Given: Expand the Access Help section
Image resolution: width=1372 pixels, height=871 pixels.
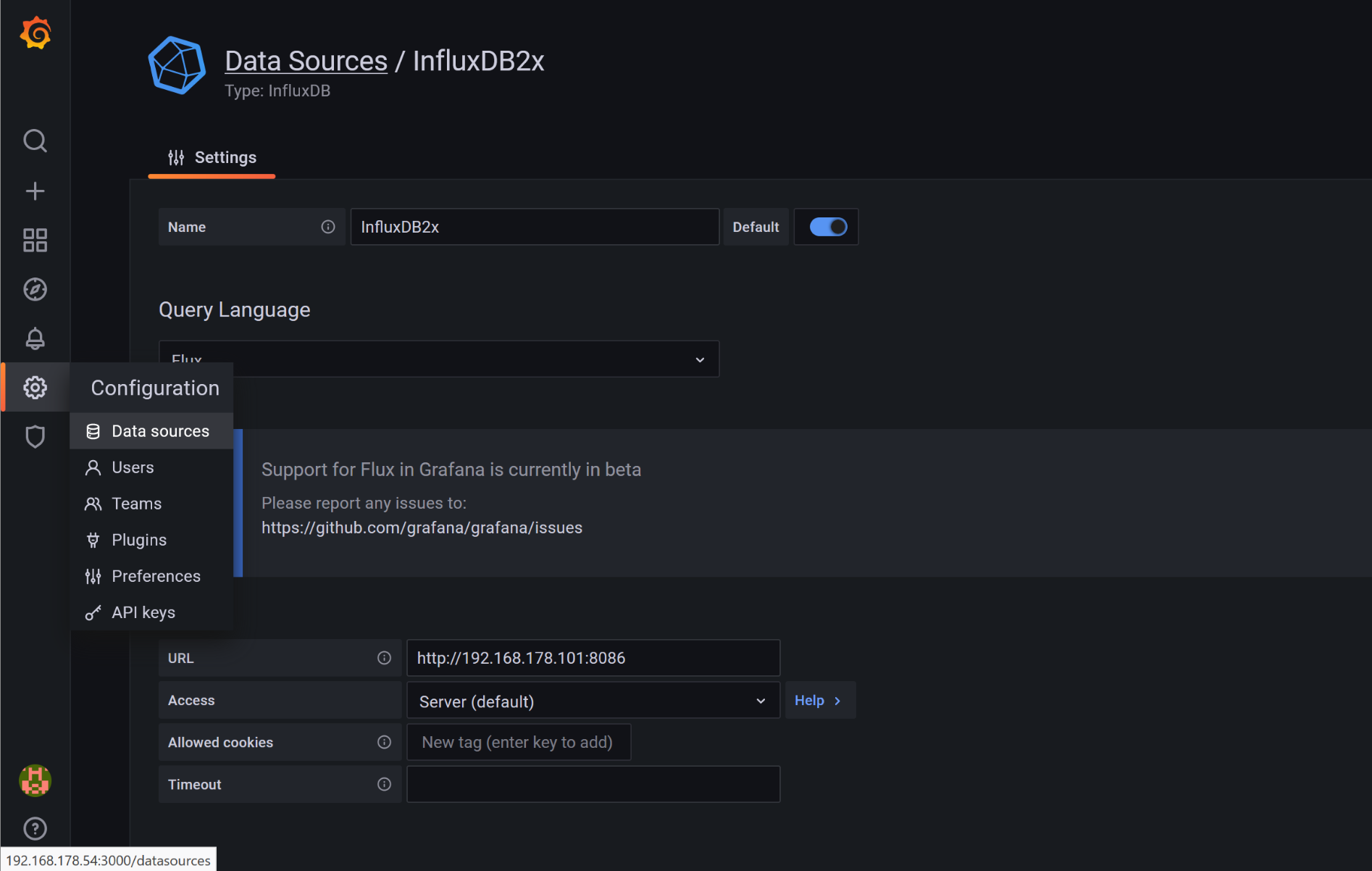Looking at the screenshot, I should click(x=819, y=701).
